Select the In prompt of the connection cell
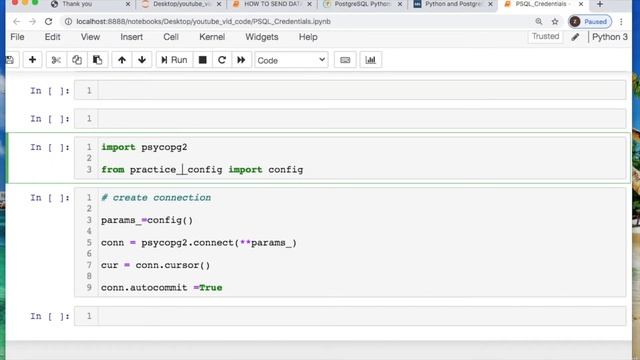 49,198
